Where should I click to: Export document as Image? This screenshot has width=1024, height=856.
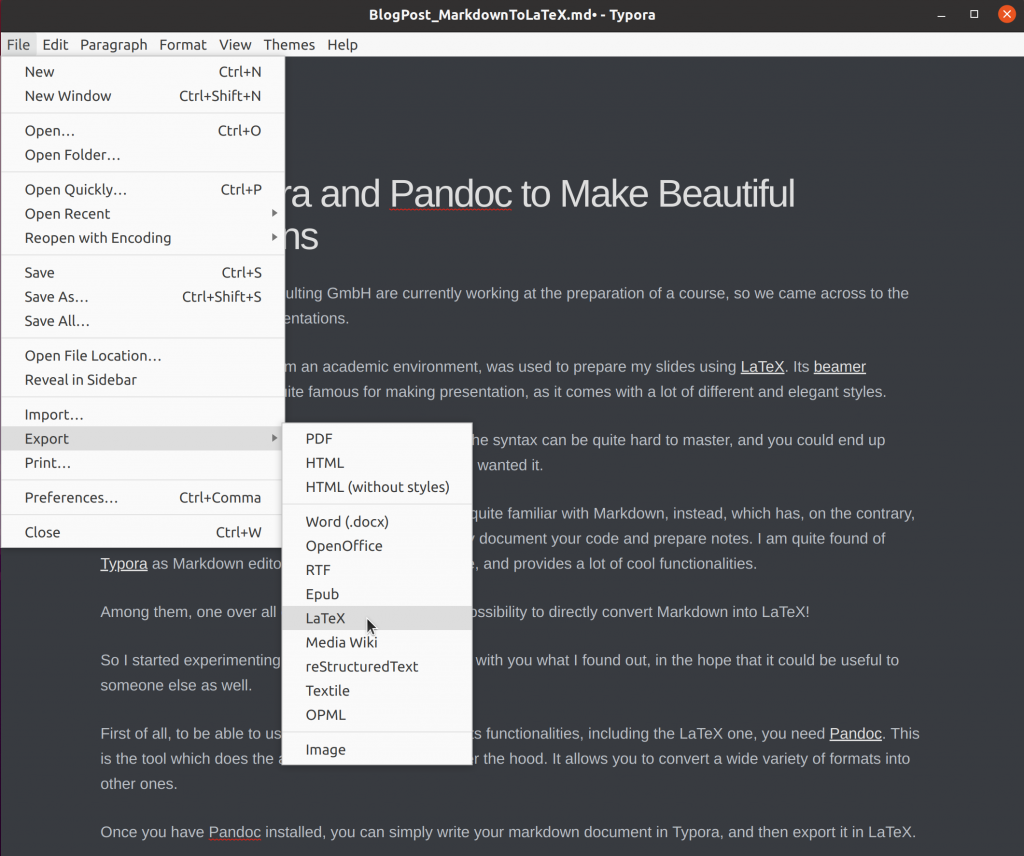tap(377, 750)
